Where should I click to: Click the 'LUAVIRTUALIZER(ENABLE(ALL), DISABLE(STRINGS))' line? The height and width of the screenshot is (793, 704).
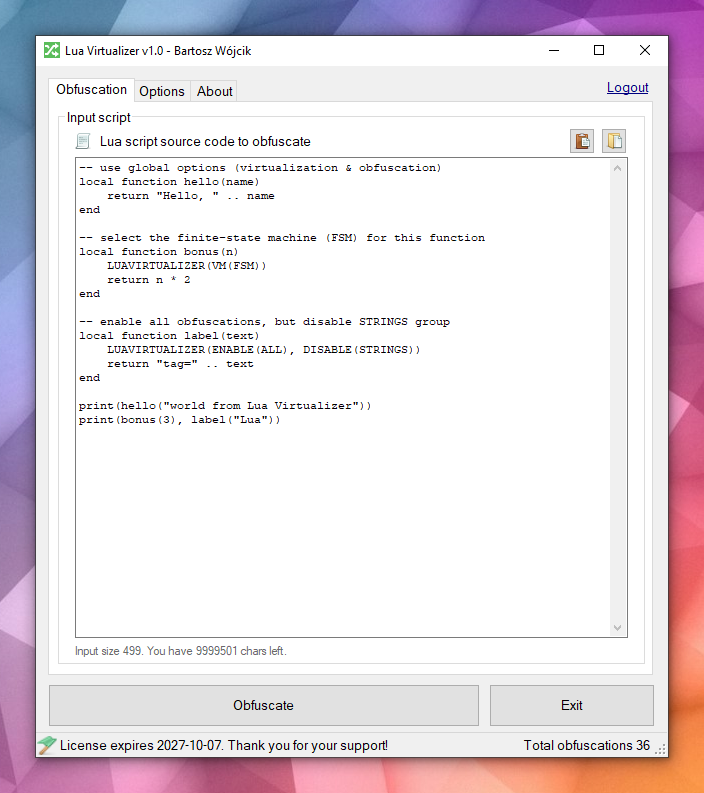tap(263, 350)
